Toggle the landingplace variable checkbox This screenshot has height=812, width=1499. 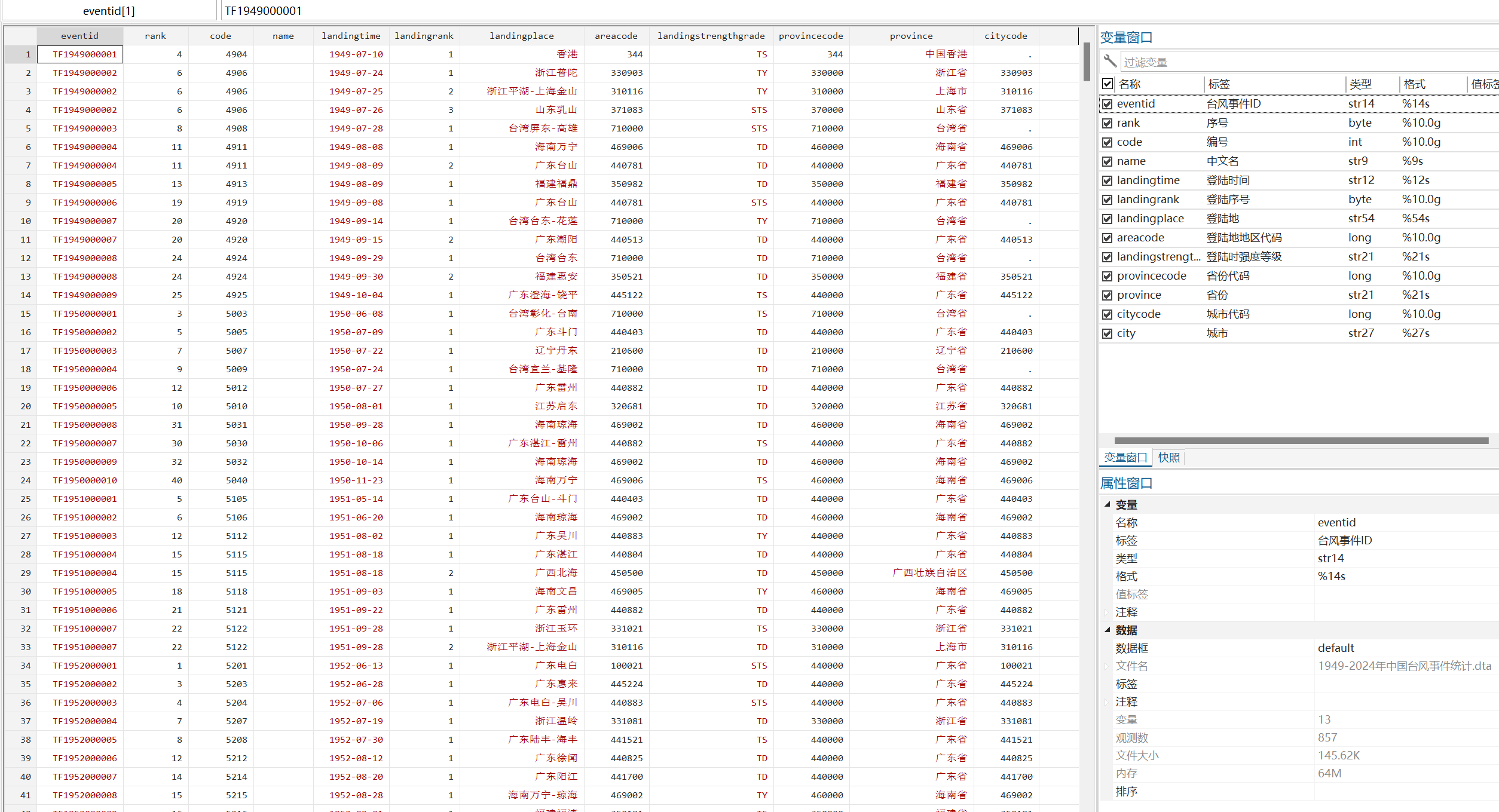(1108, 219)
